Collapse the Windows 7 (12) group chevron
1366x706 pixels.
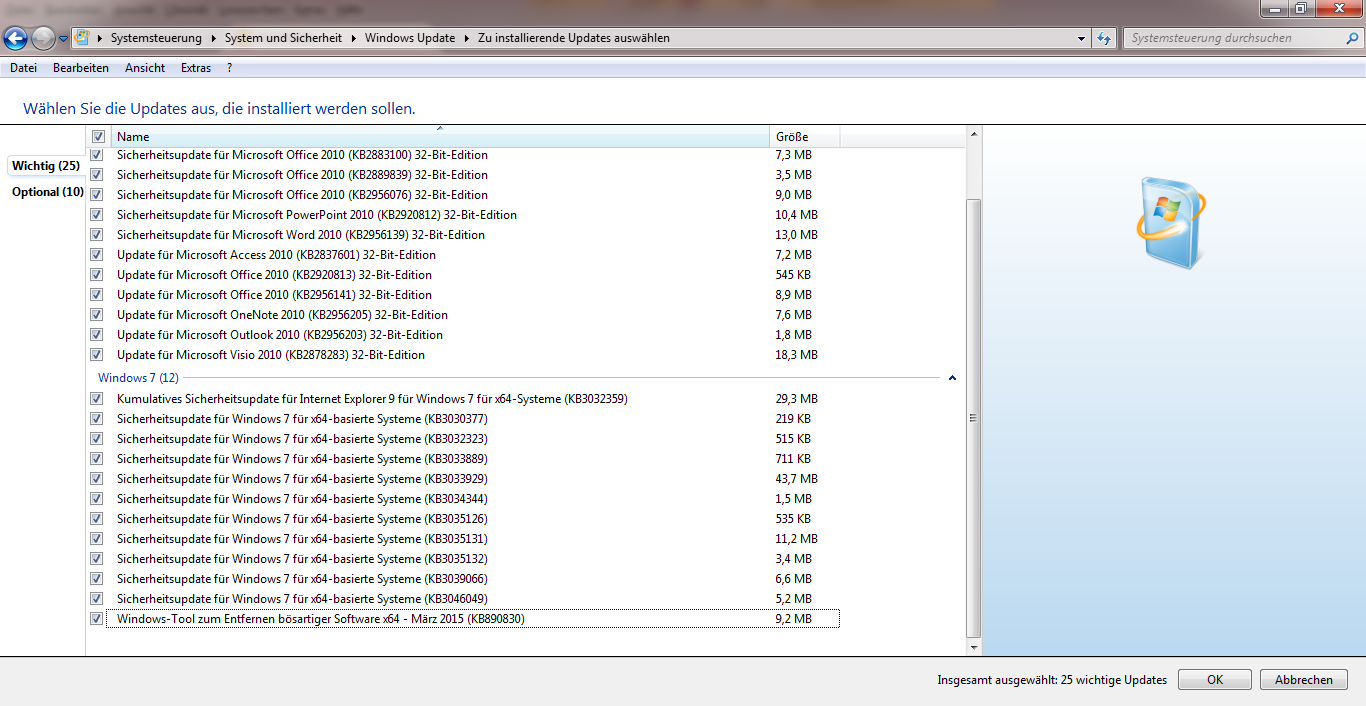(x=952, y=378)
